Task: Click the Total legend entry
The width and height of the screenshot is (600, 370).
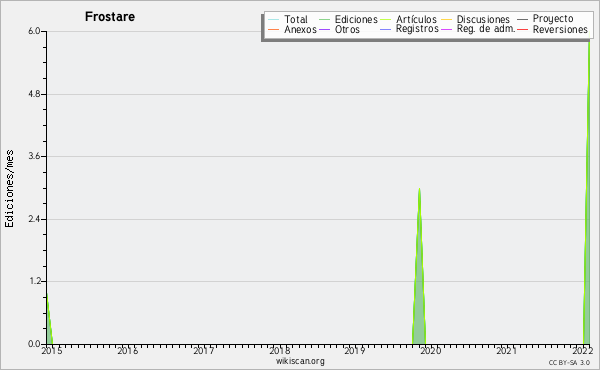Action: pos(288,19)
